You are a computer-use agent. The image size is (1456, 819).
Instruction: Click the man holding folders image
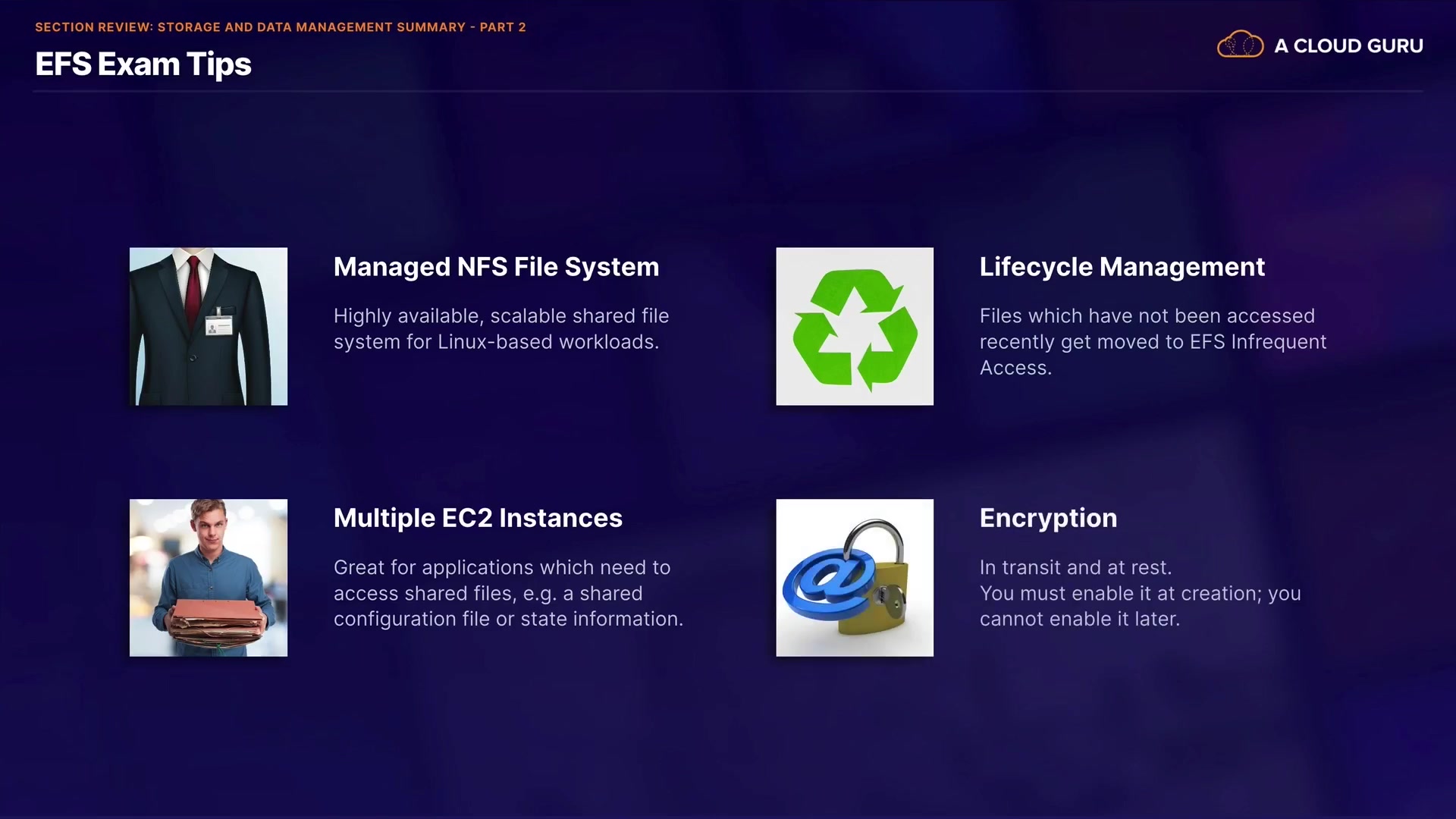[209, 578]
